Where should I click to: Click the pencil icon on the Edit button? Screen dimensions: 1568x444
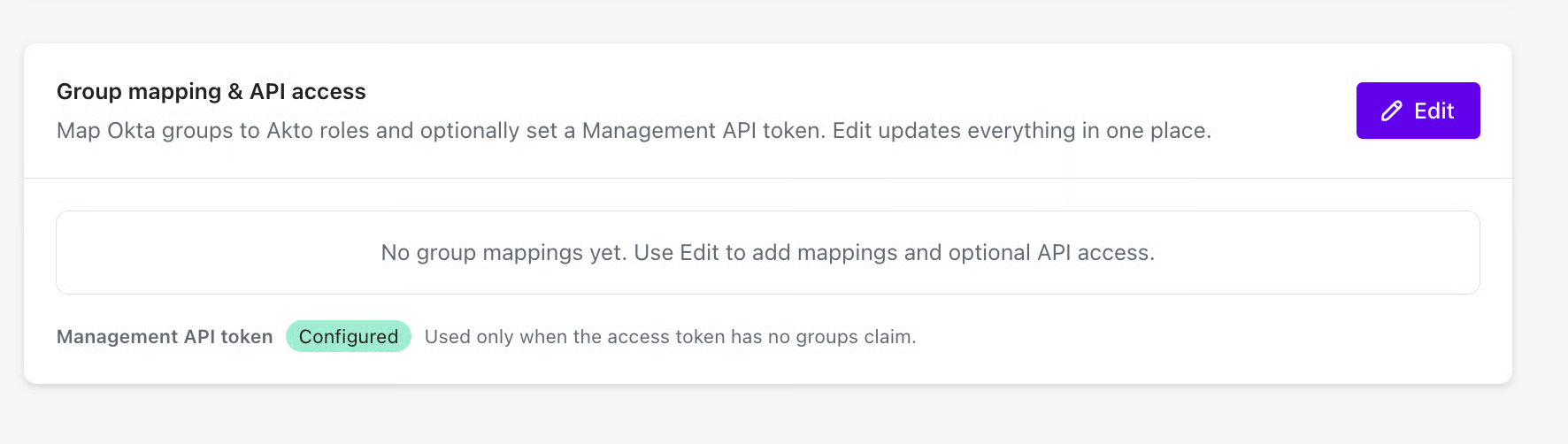(x=1391, y=111)
